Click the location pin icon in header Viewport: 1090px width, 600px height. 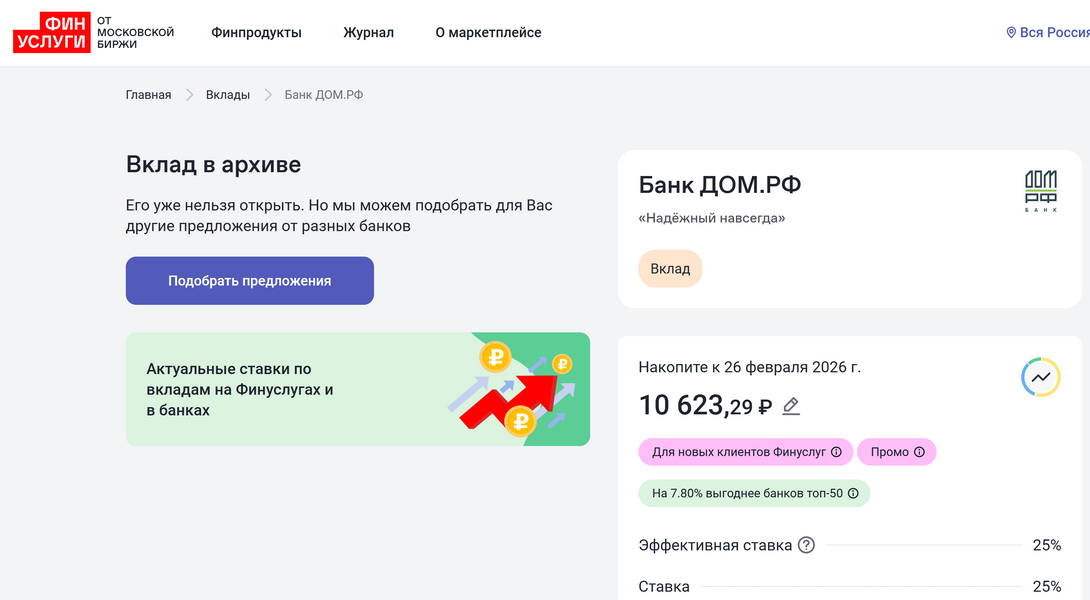coord(1011,33)
